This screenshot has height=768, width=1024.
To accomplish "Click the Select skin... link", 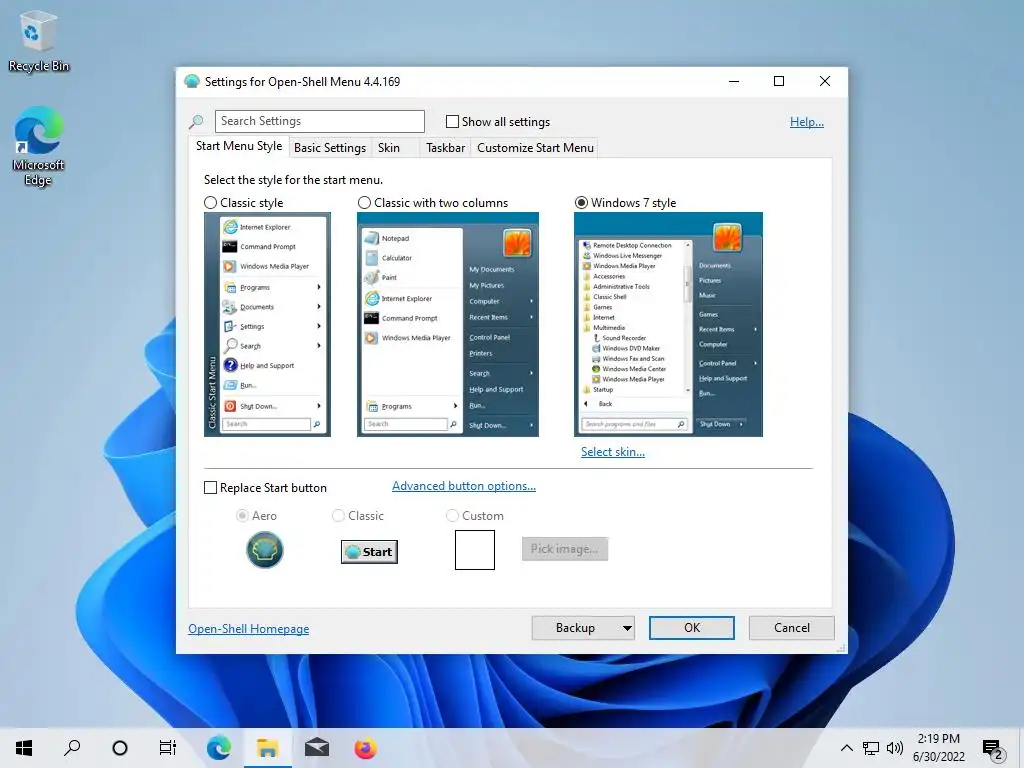I will click(613, 452).
